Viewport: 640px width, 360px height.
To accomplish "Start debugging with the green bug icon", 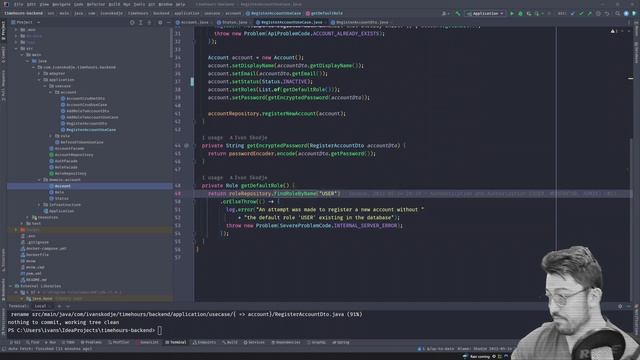I will click(520, 13).
